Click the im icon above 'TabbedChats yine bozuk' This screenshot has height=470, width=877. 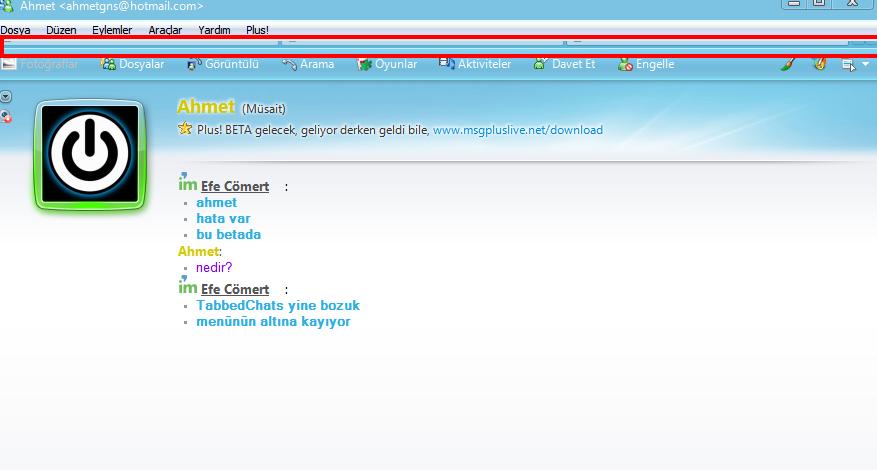(187, 285)
